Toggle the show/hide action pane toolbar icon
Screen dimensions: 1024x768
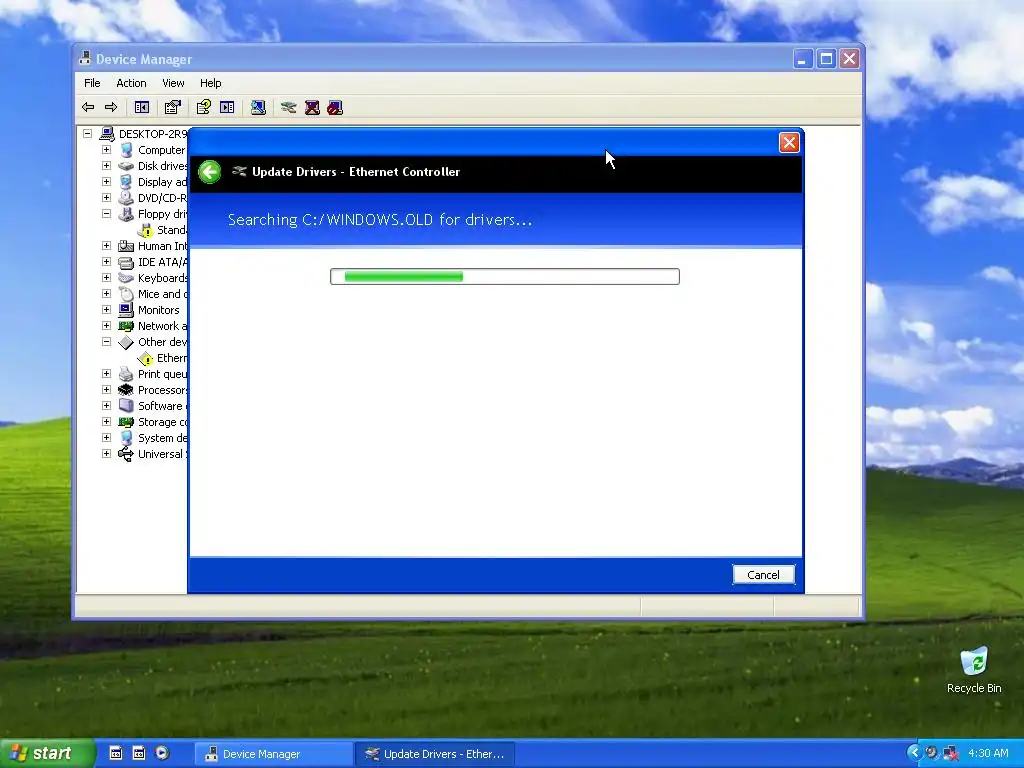(x=227, y=107)
